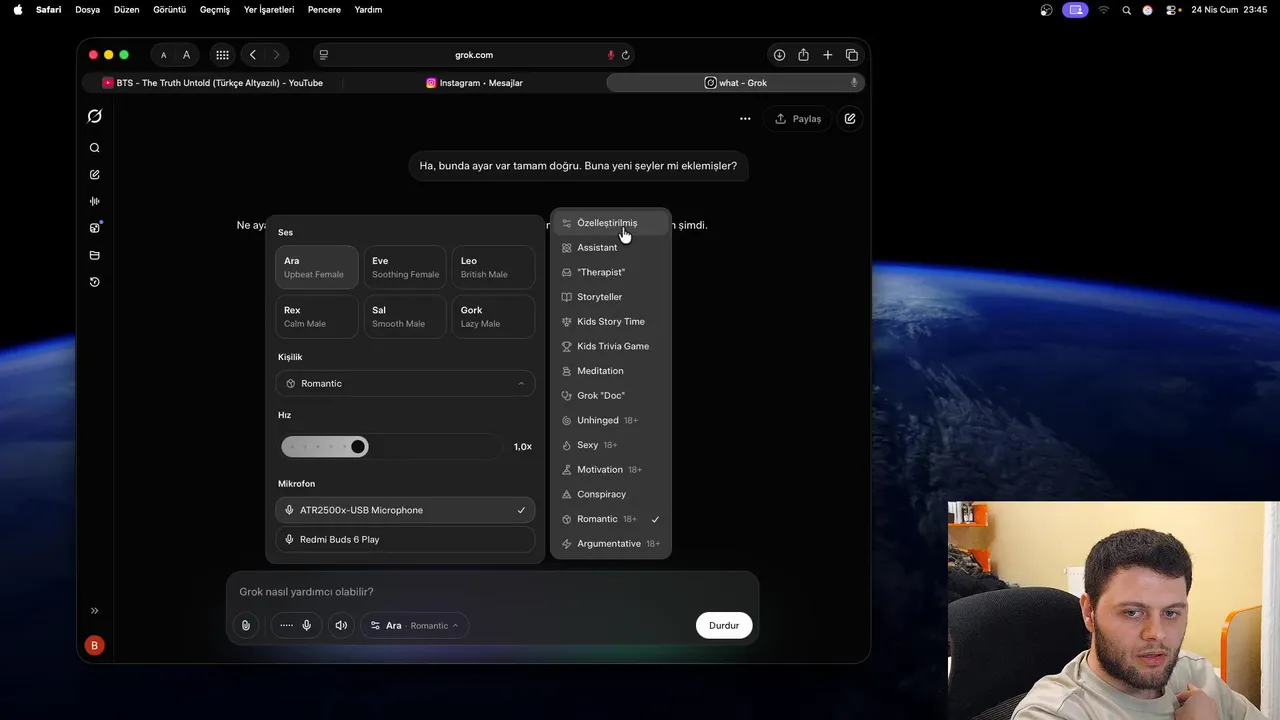Open the Wi-Fi status menu

pos(1104,10)
